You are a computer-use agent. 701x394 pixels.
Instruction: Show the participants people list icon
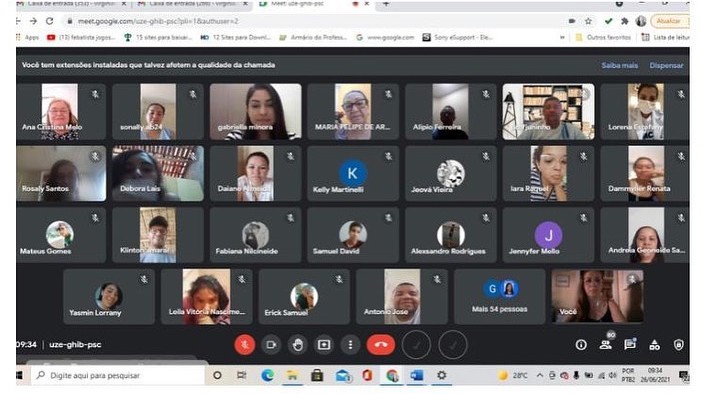pos(606,344)
